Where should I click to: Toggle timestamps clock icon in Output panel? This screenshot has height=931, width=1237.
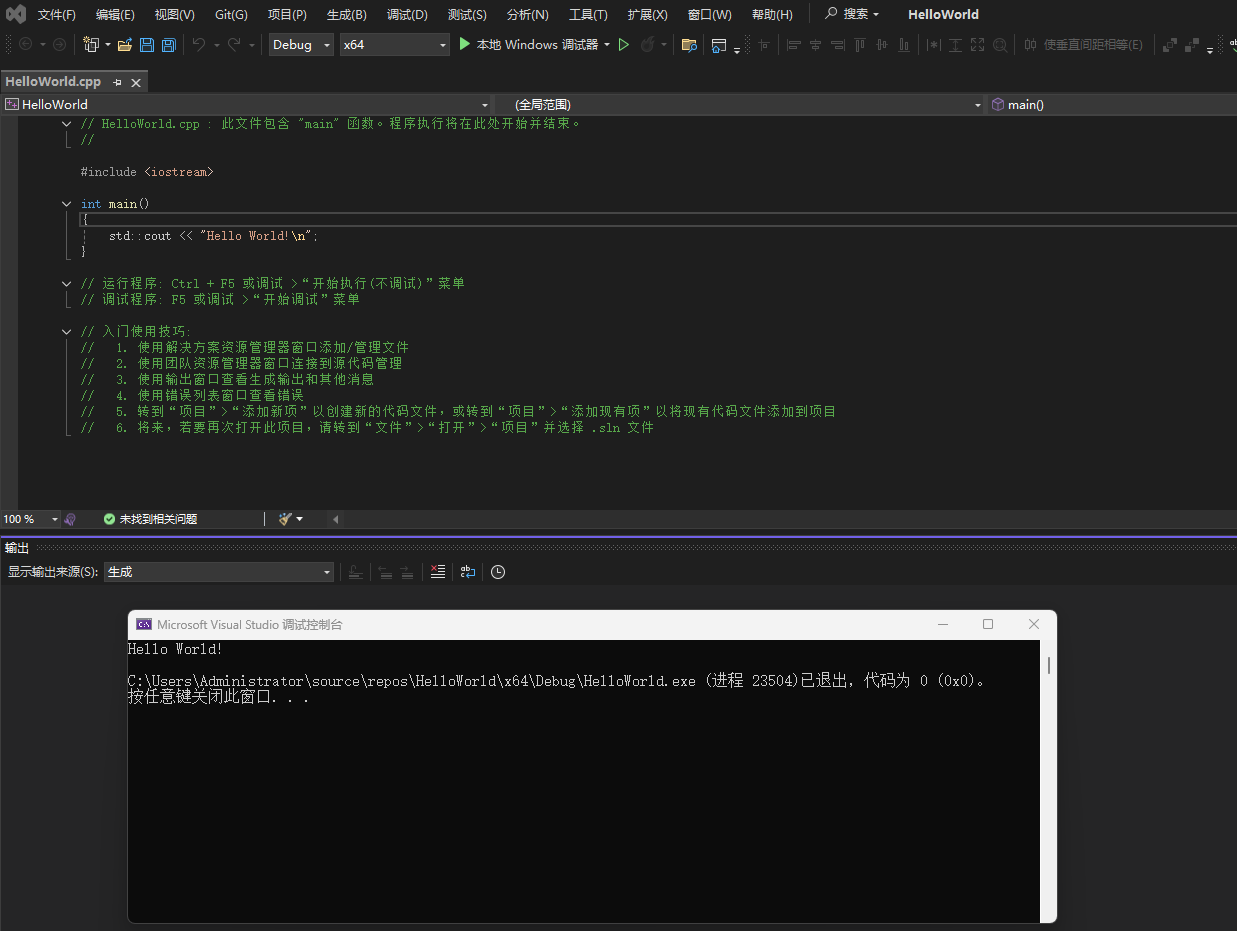(498, 572)
